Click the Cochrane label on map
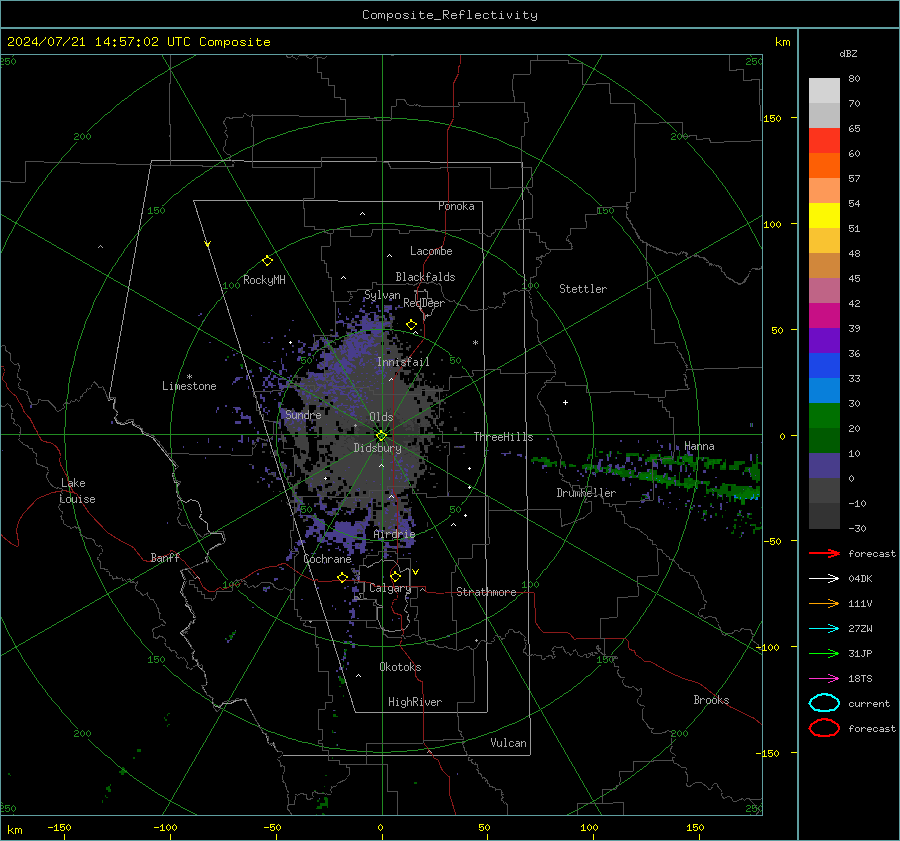This screenshot has height=841, width=900. click(327, 559)
